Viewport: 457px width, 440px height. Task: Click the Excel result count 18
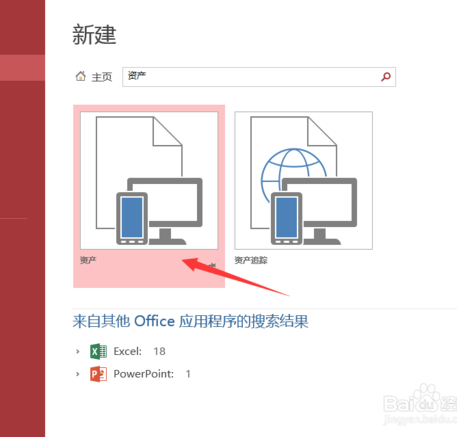159,351
